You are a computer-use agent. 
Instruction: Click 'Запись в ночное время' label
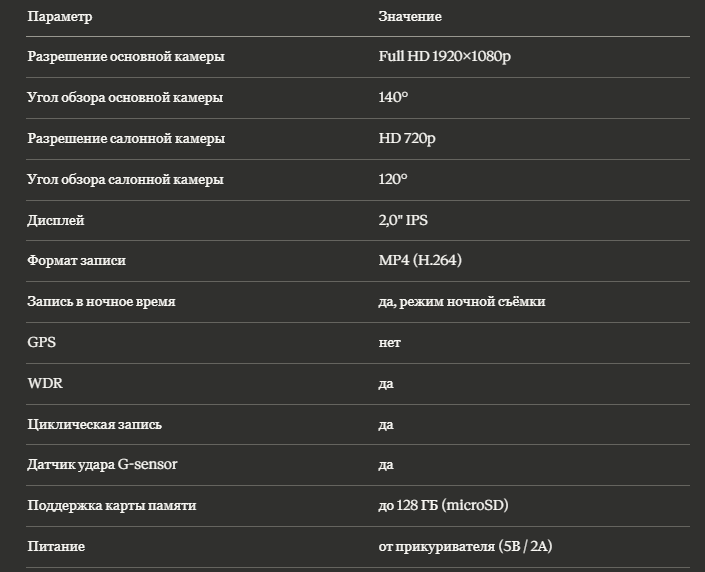pyautogui.click(x=101, y=302)
